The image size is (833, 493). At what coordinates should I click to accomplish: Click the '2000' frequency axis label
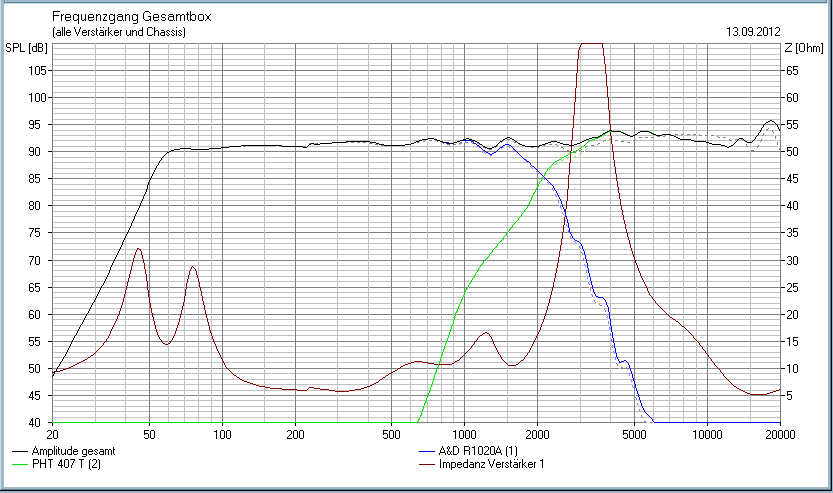point(537,435)
